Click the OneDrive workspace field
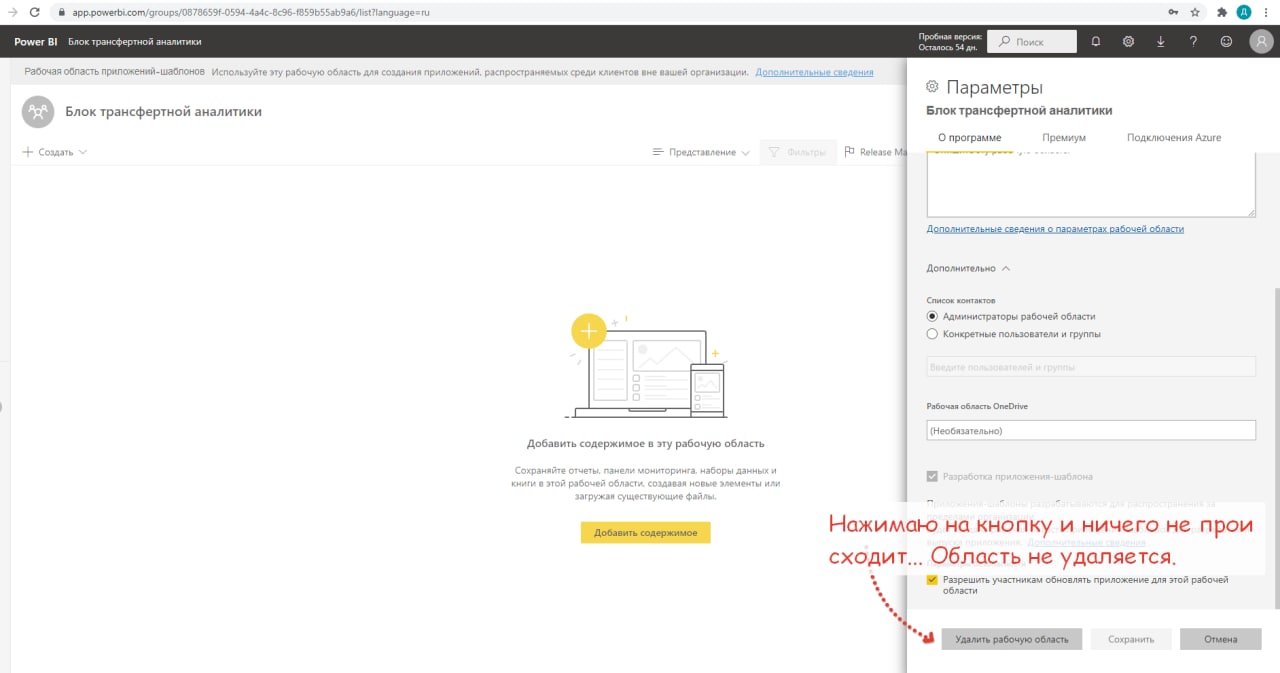This screenshot has width=1280, height=673. [x=1091, y=430]
